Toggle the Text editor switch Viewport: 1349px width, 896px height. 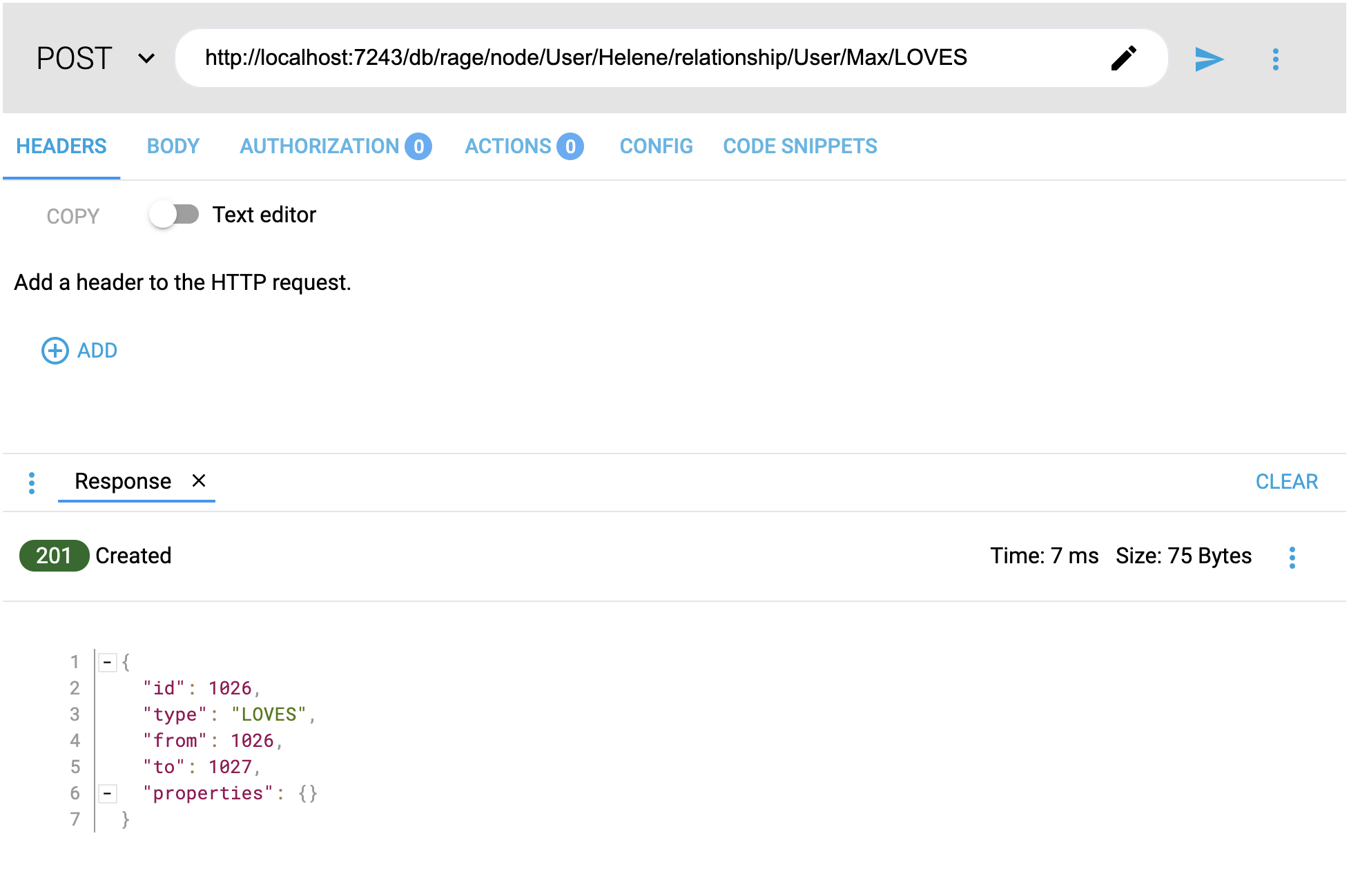[x=174, y=215]
